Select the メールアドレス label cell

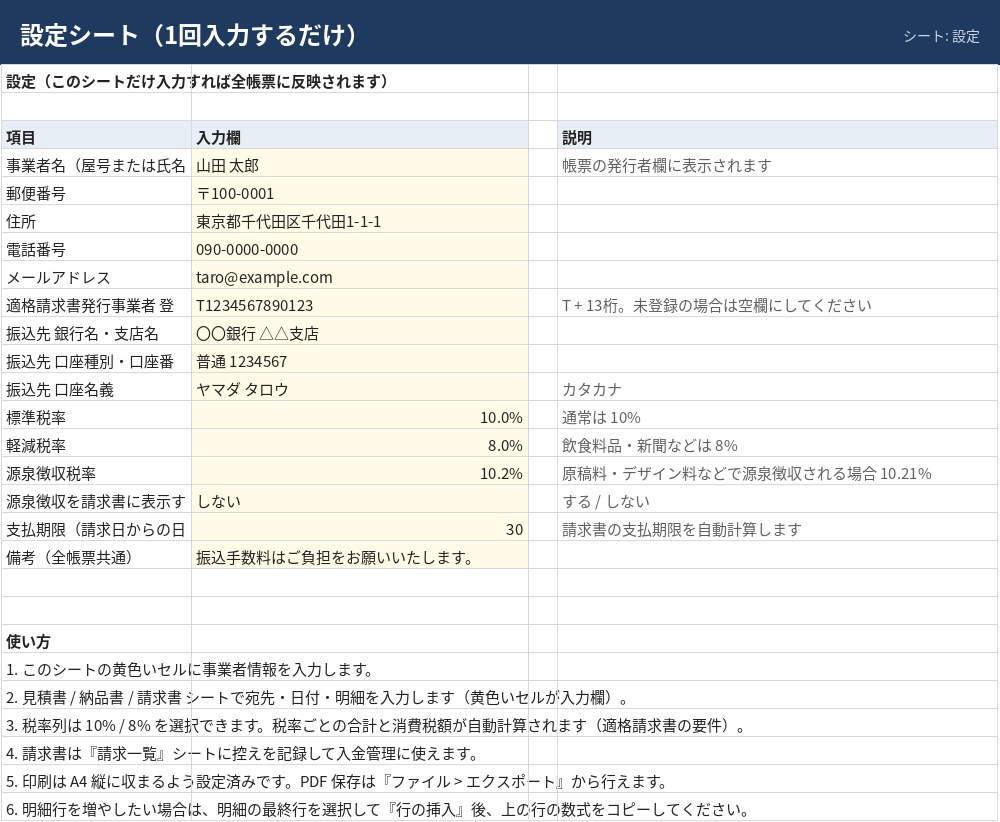pos(96,275)
